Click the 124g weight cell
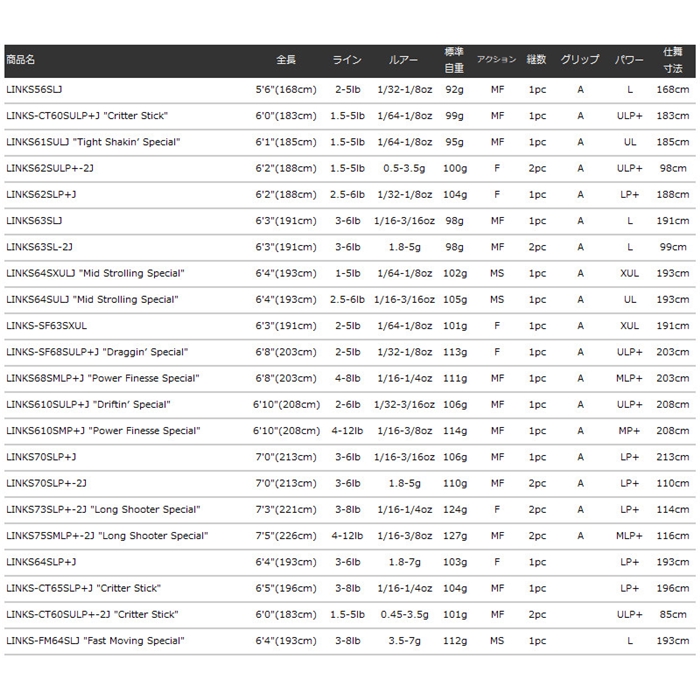Screen dimensions: 700x700 click(x=455, y=510)
